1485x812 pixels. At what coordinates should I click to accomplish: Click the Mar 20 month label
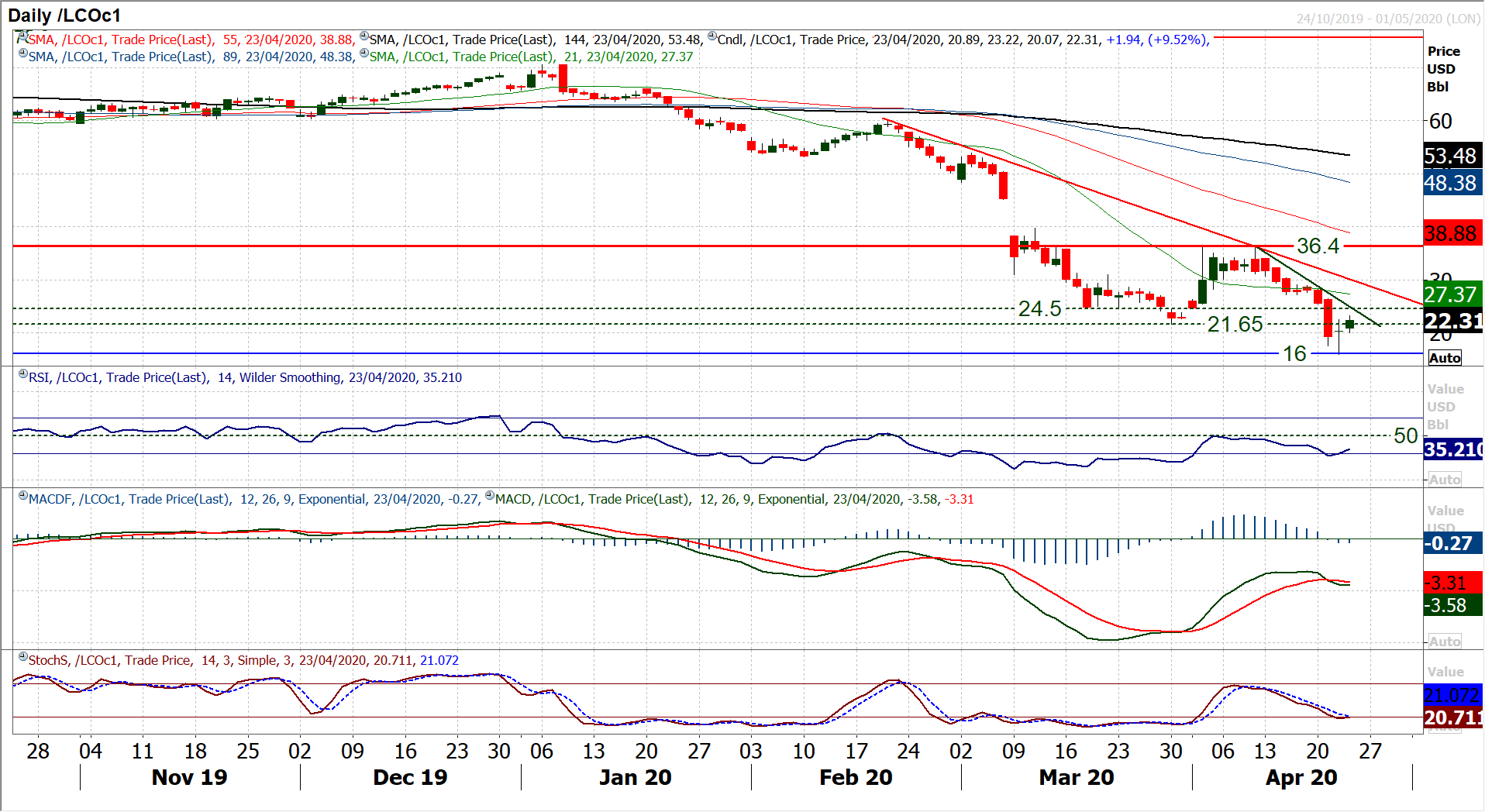point(1077,777)
